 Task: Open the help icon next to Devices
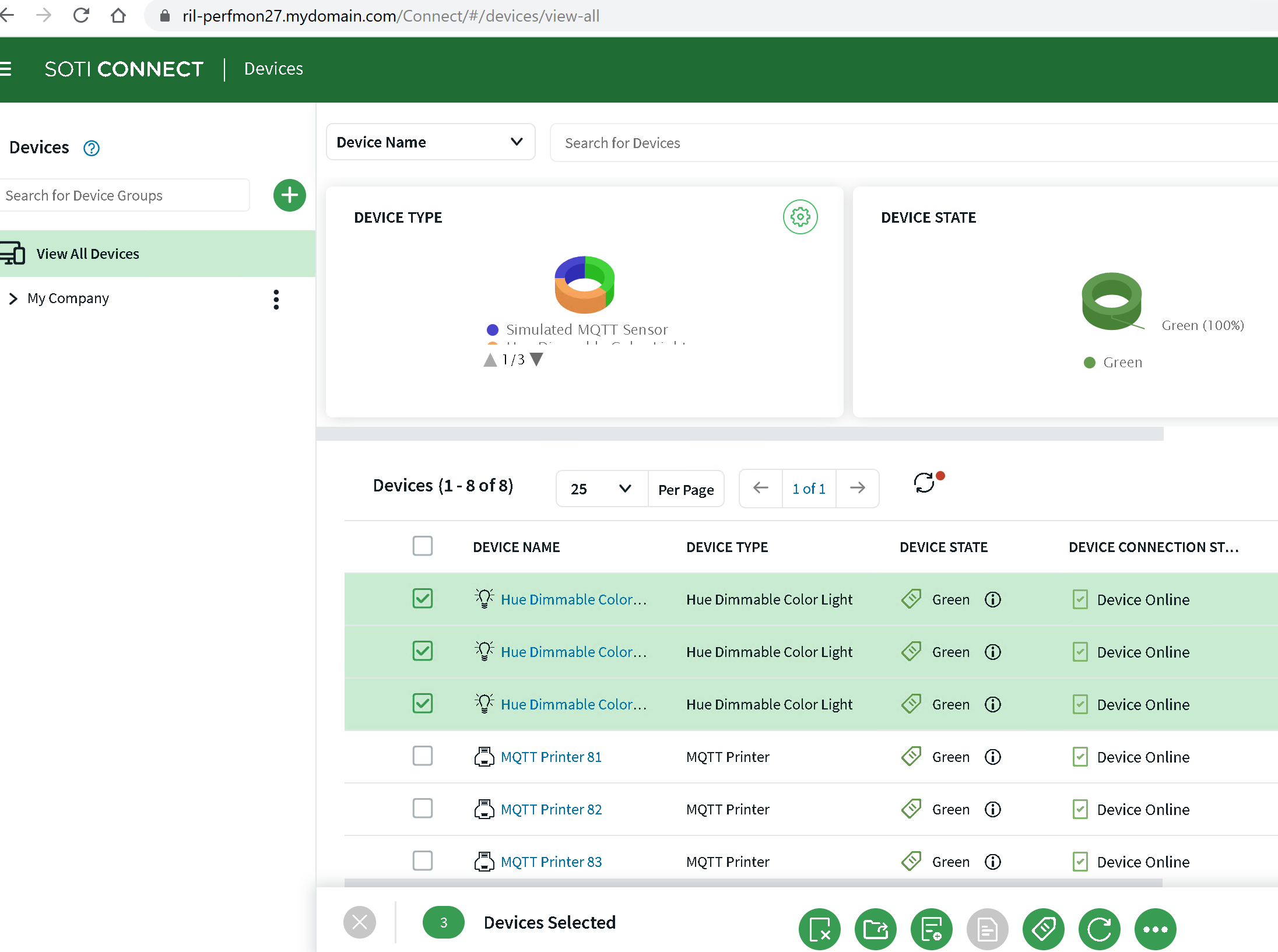pyautogui.click(x=92, y=148)
